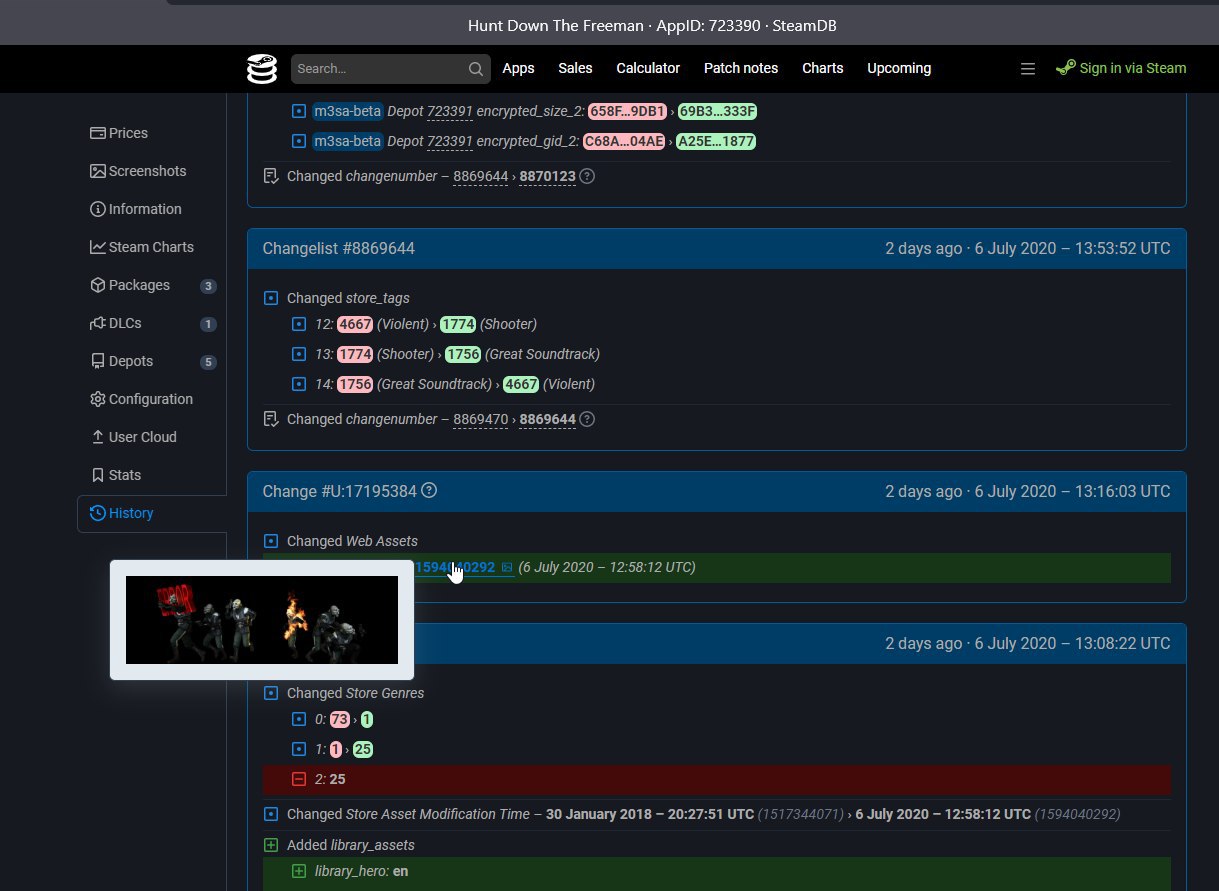Click icon beside Changed Store Asset Modification Time
The height and width of the screenshot is (891, 1219).
pos(271,814)
